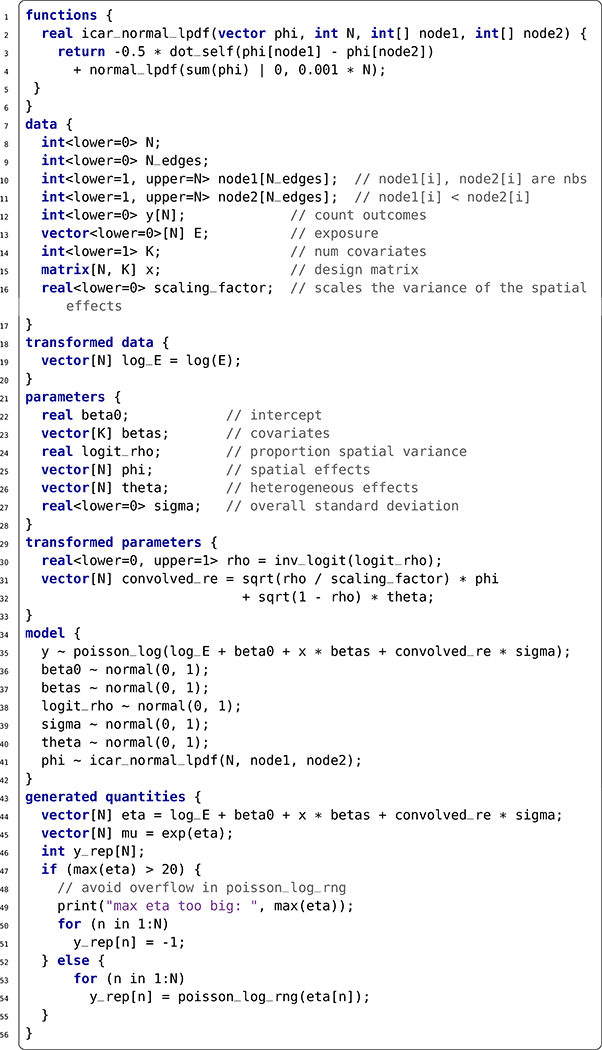The height and width of the screenshot is (1050, 602).
Task: Click the 'logit_rho' parameter declaration
Action: pyautogui.click(x=121, y=451)
